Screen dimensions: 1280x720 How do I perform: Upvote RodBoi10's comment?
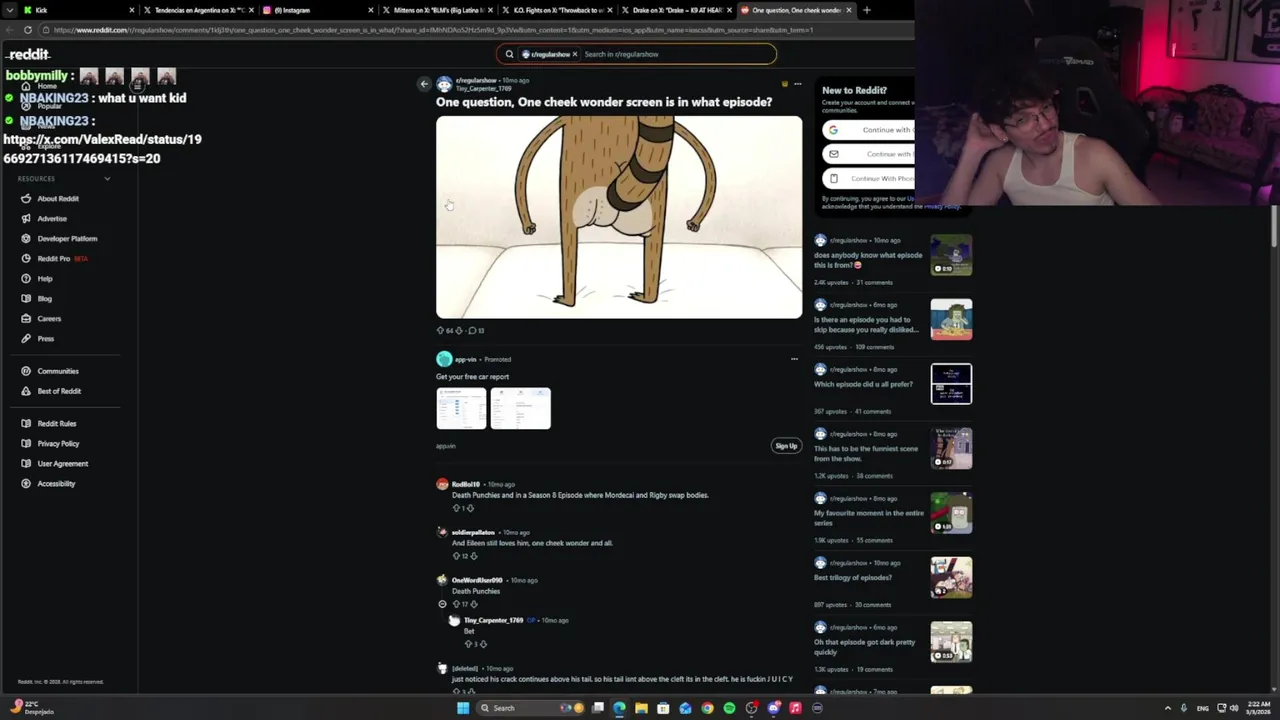coord(456,508)
